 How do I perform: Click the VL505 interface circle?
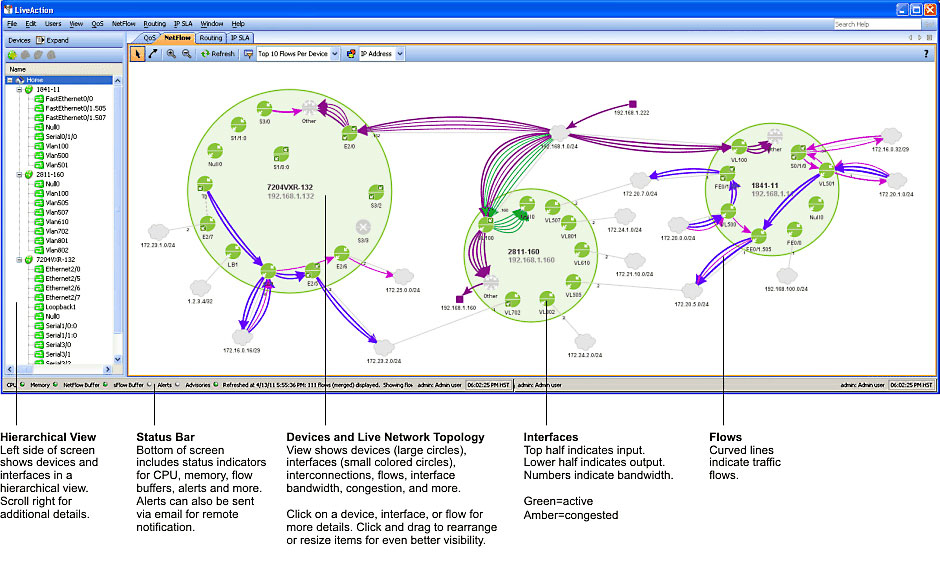[573, 282]
